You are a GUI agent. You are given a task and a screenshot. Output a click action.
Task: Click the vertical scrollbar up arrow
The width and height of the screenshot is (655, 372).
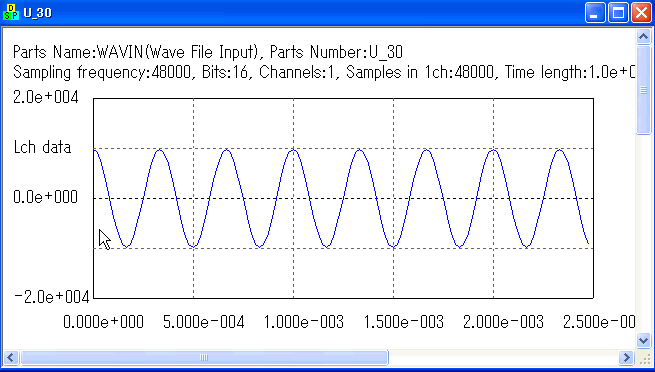[643, 37]
